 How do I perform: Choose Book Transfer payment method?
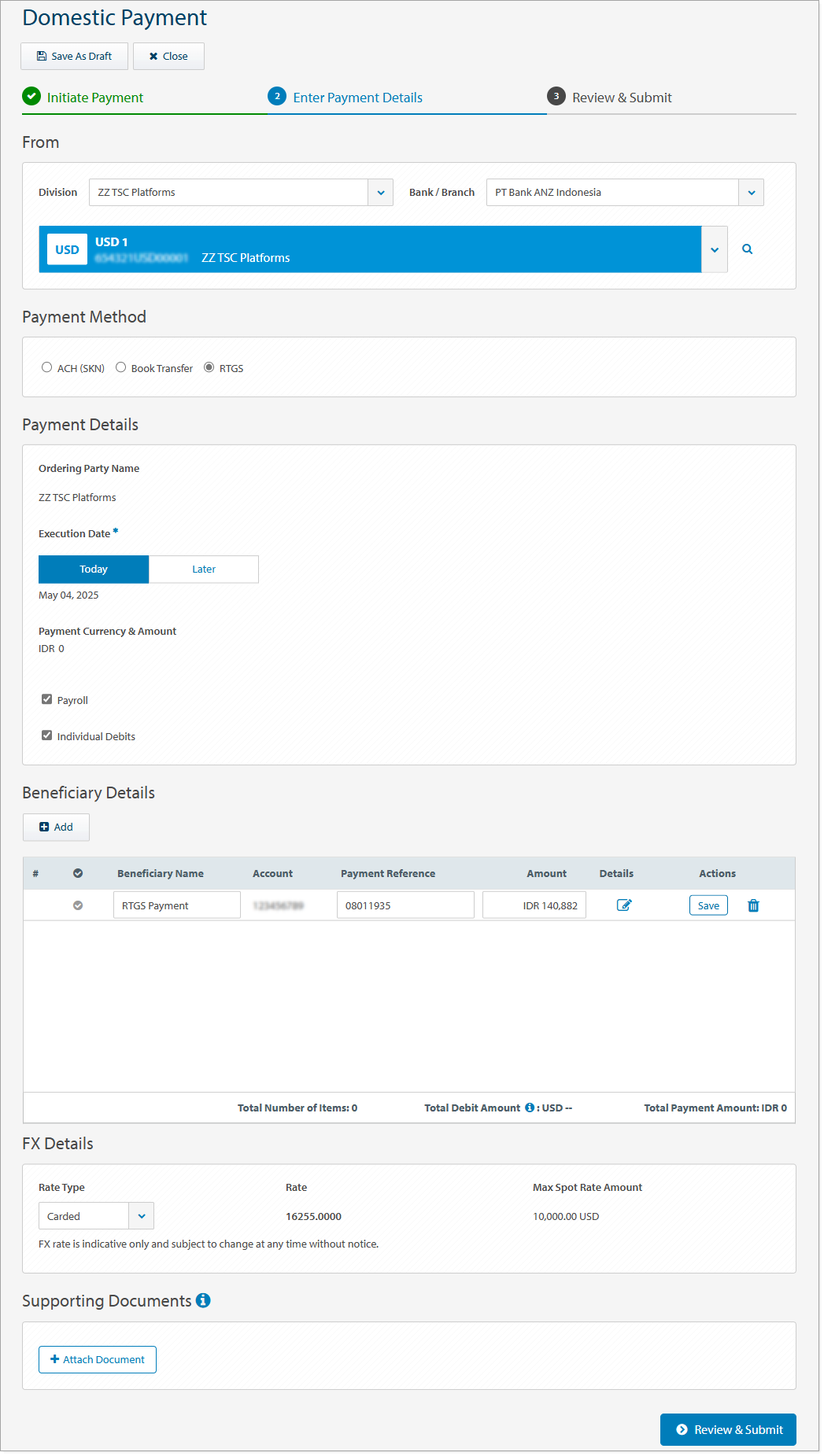click(121, 367)
